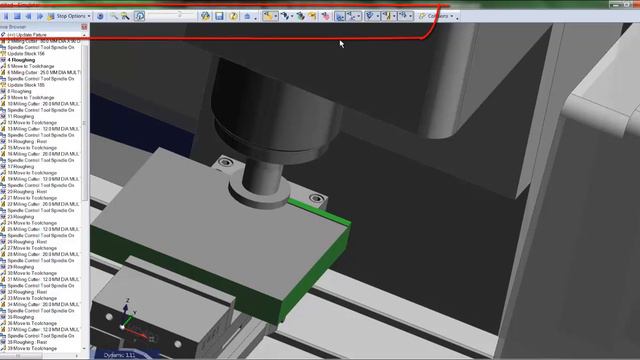
Task: Open the Colours toolbar menu
Action: coord(436,16)
